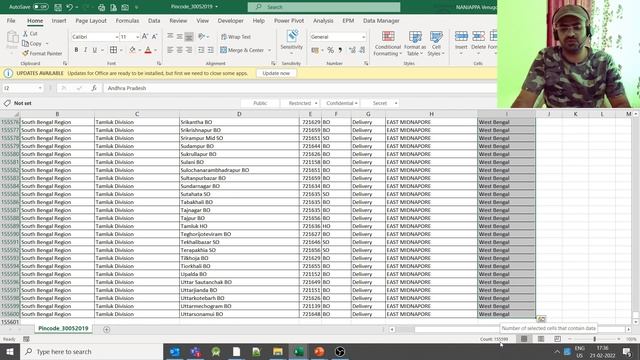Click the Undo arrow icon

pyautogui.click(x=69, y=7)
